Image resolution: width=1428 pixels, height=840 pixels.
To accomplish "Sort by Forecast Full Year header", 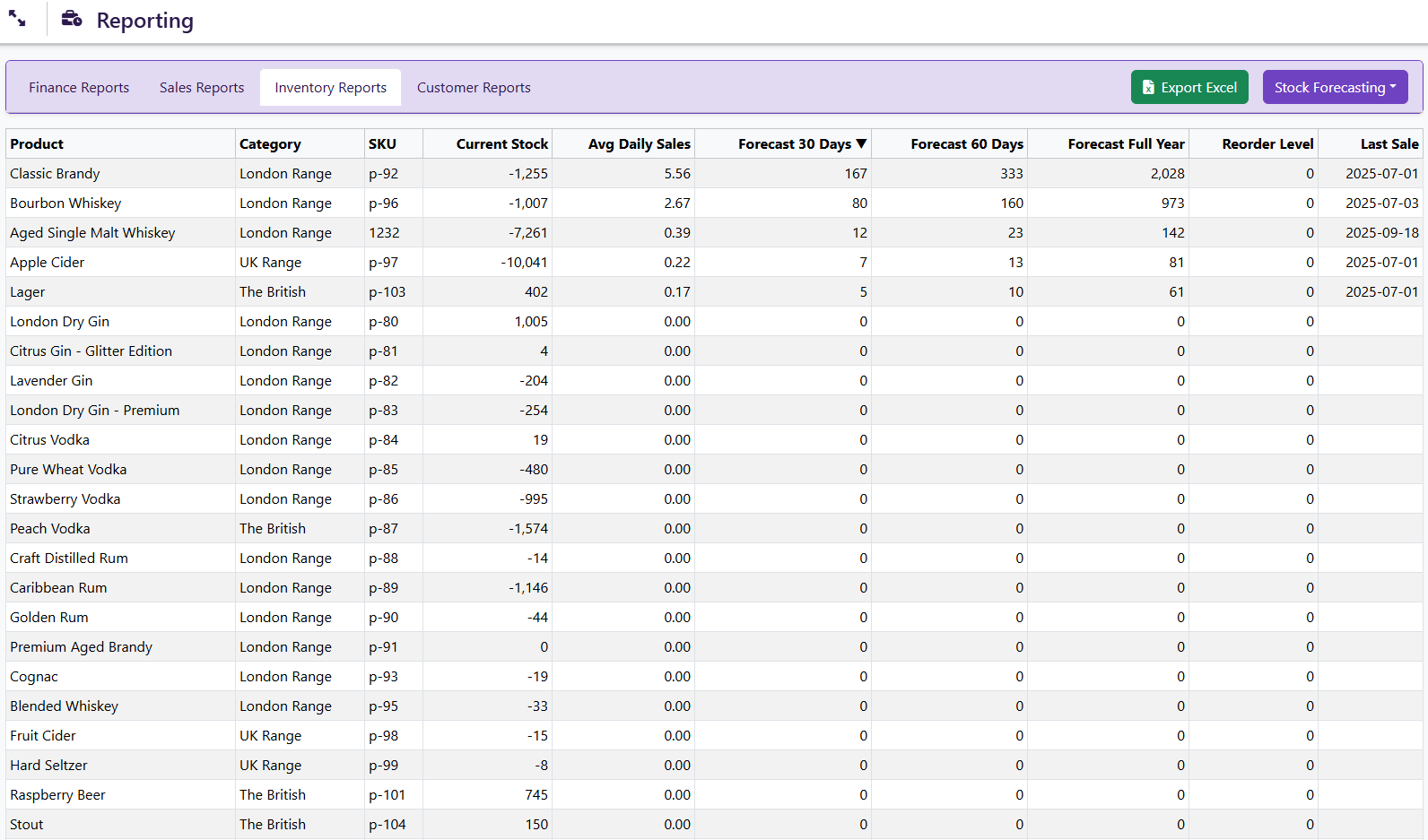I will [x=1126, y=144].
